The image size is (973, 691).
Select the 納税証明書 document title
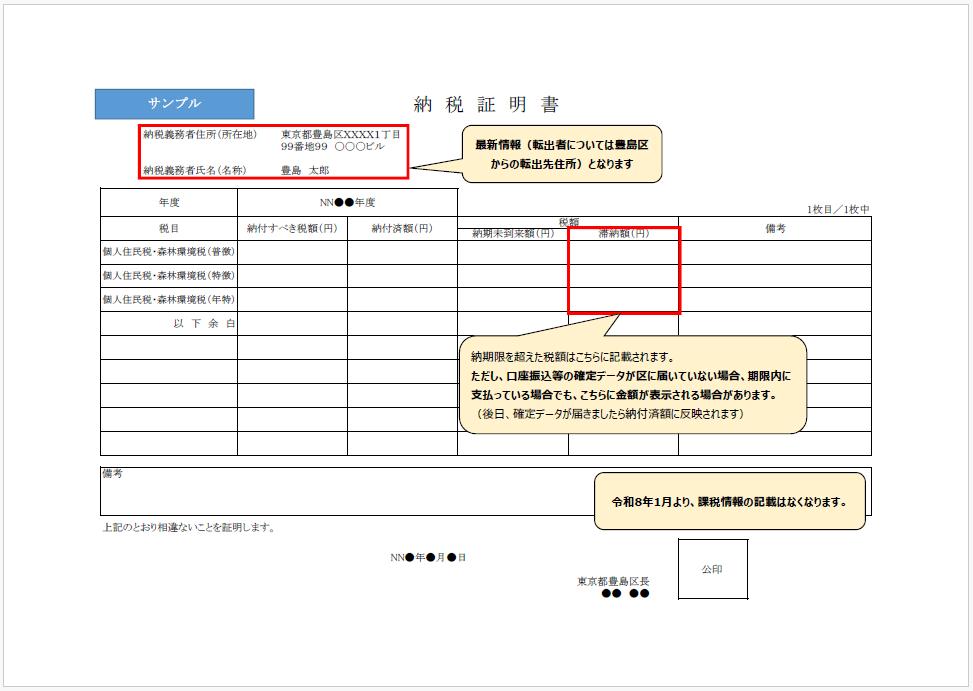(x=486, y=105)
